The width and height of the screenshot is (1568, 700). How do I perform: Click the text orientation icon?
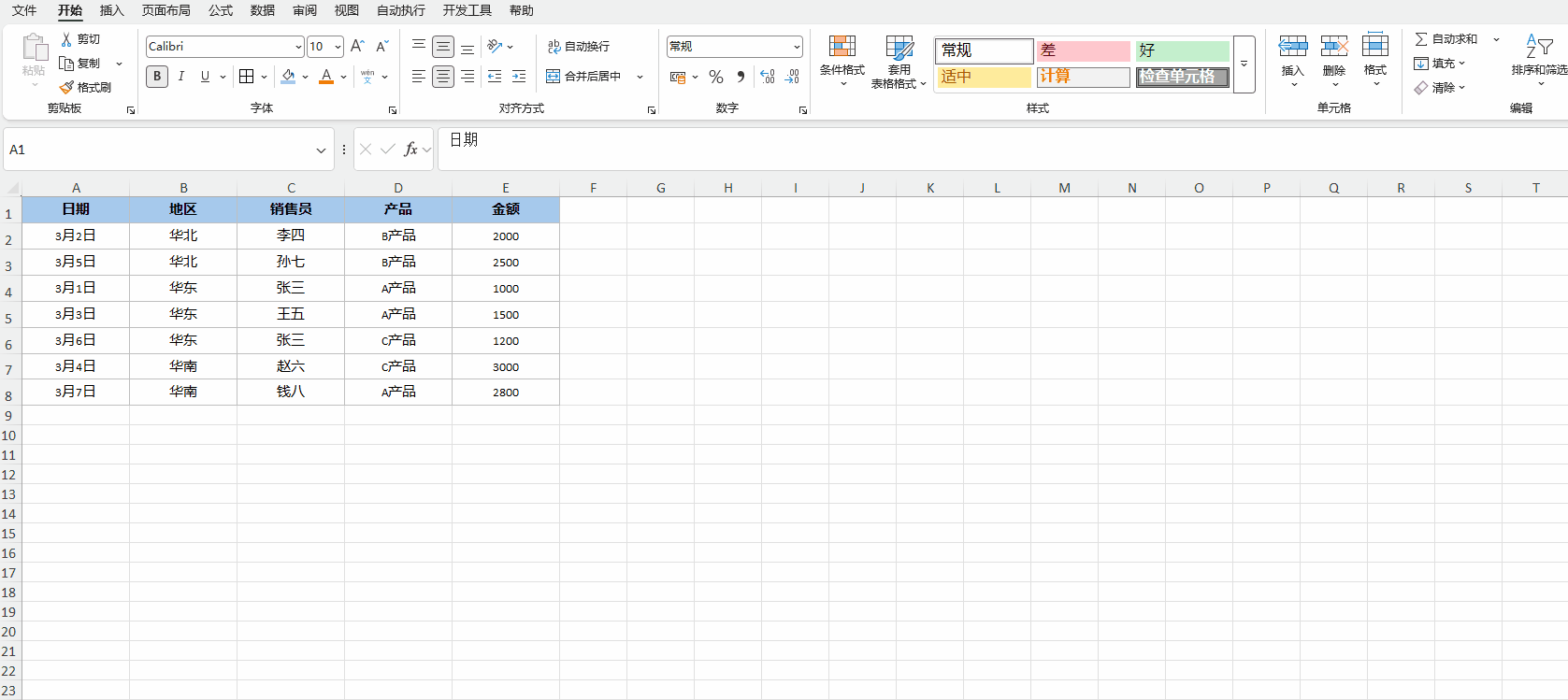coord(496,46)
